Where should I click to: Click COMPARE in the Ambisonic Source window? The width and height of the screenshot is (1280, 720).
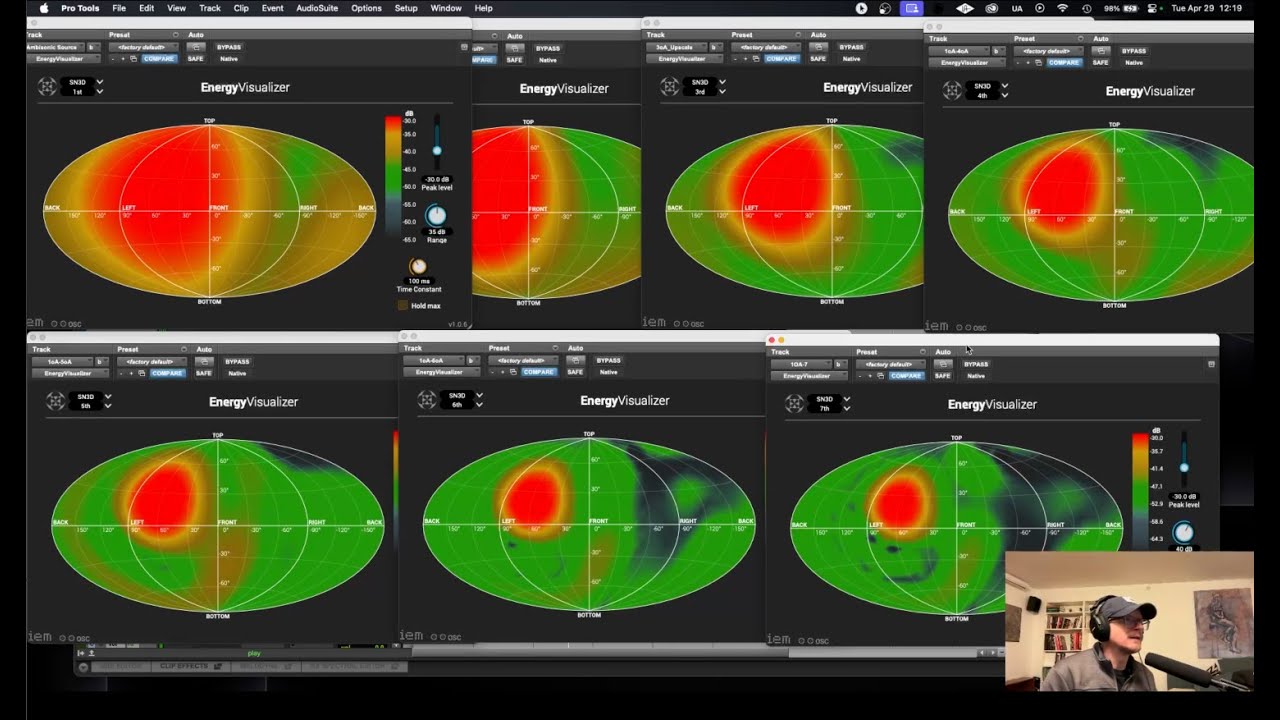click(160, 59)
